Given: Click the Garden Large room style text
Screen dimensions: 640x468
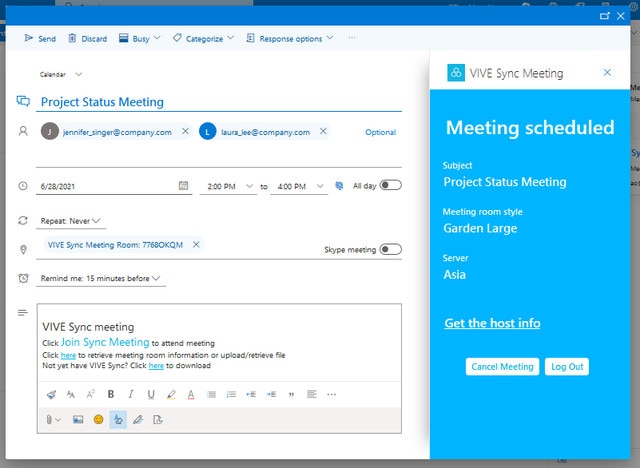Looking at the screenshot, I should (x=480, y=228).
